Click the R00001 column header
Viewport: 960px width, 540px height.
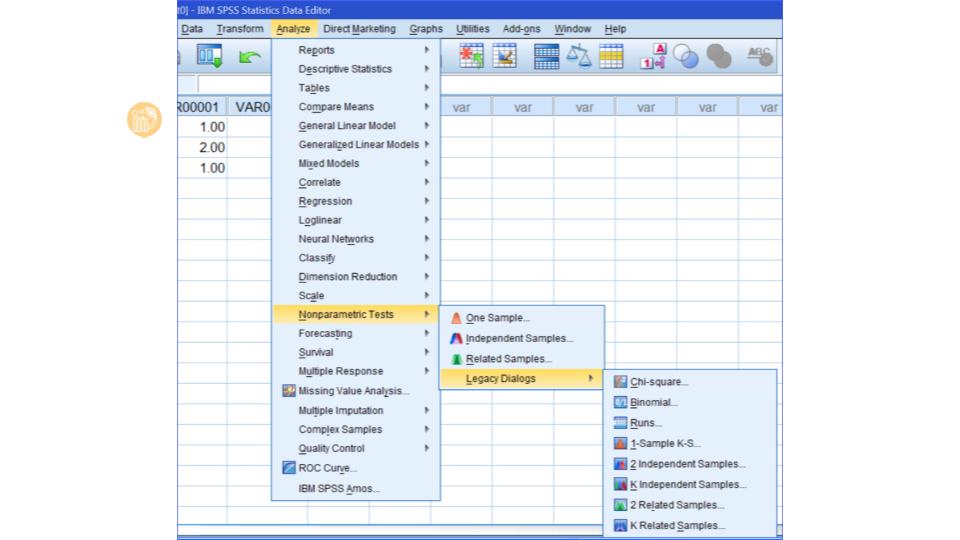click(x=203, y=107)
